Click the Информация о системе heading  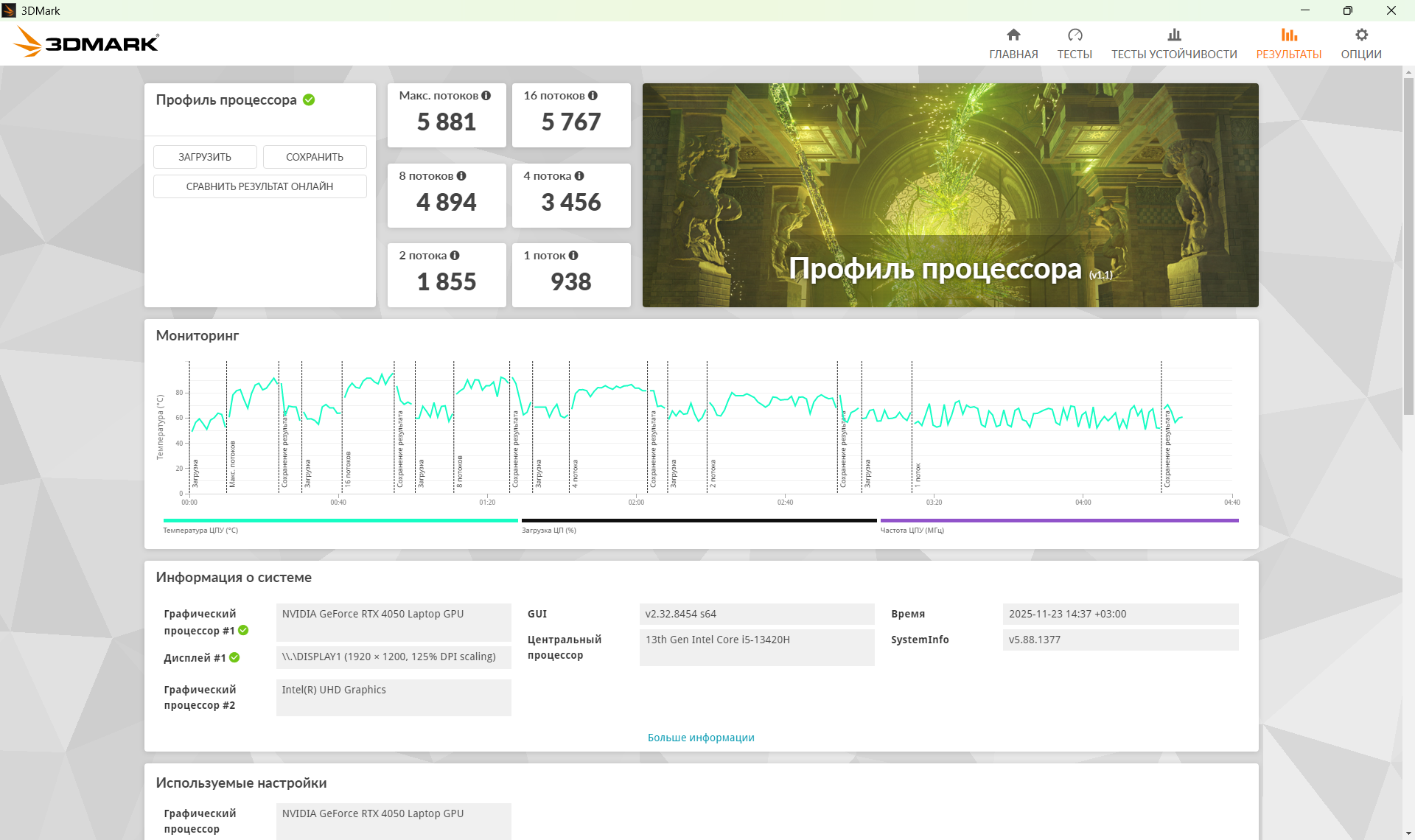click(x=234, y=578)
